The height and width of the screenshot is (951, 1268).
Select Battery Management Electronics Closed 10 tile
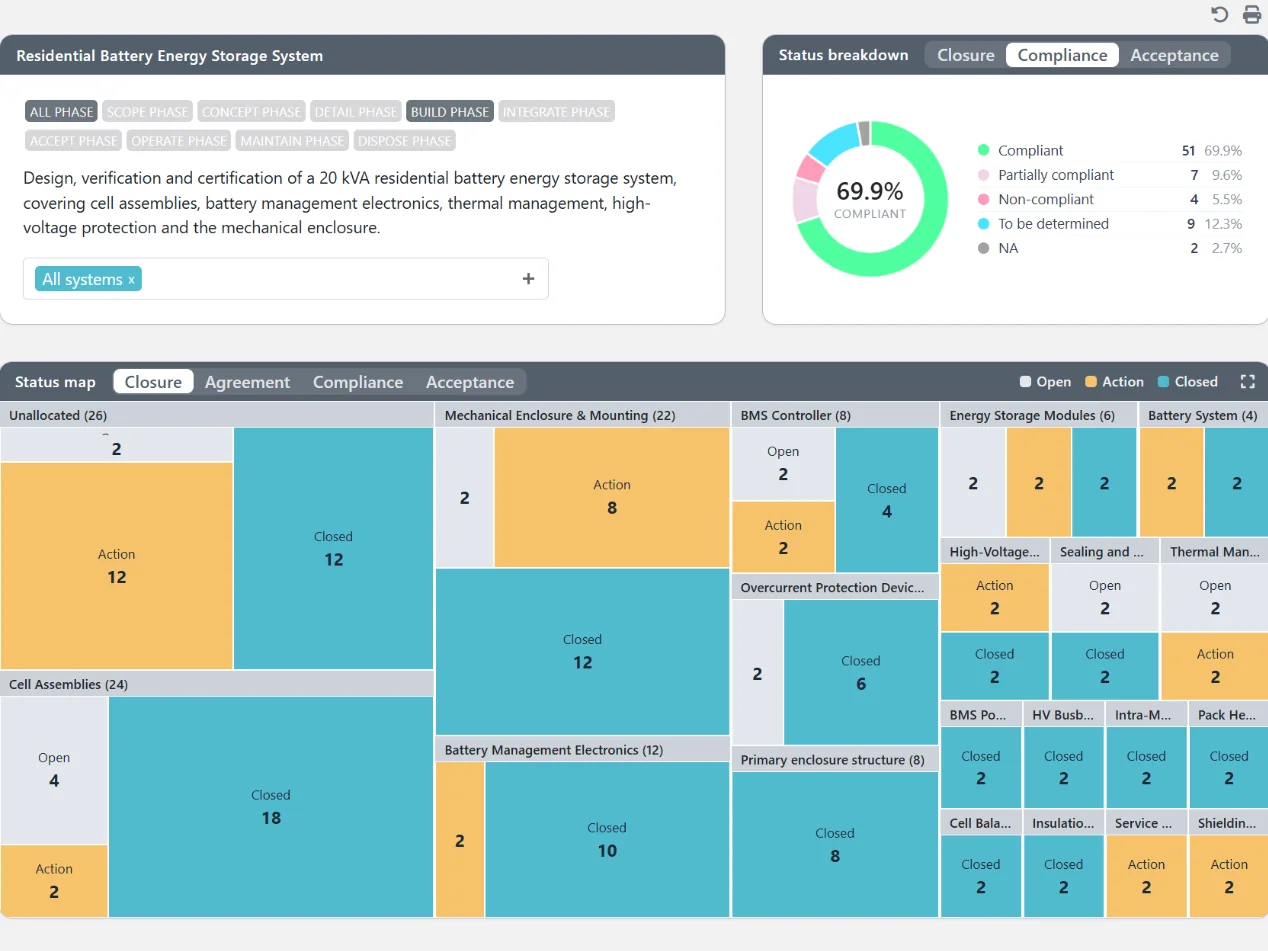click(x=607, y=840)
